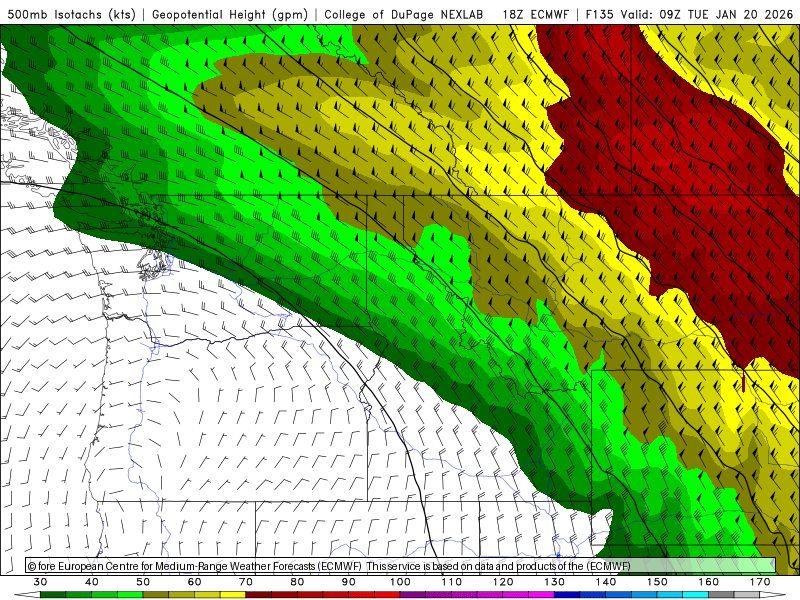
Task: Click the '18Z ECMWF' model run text
Action: tap(535, 15)
